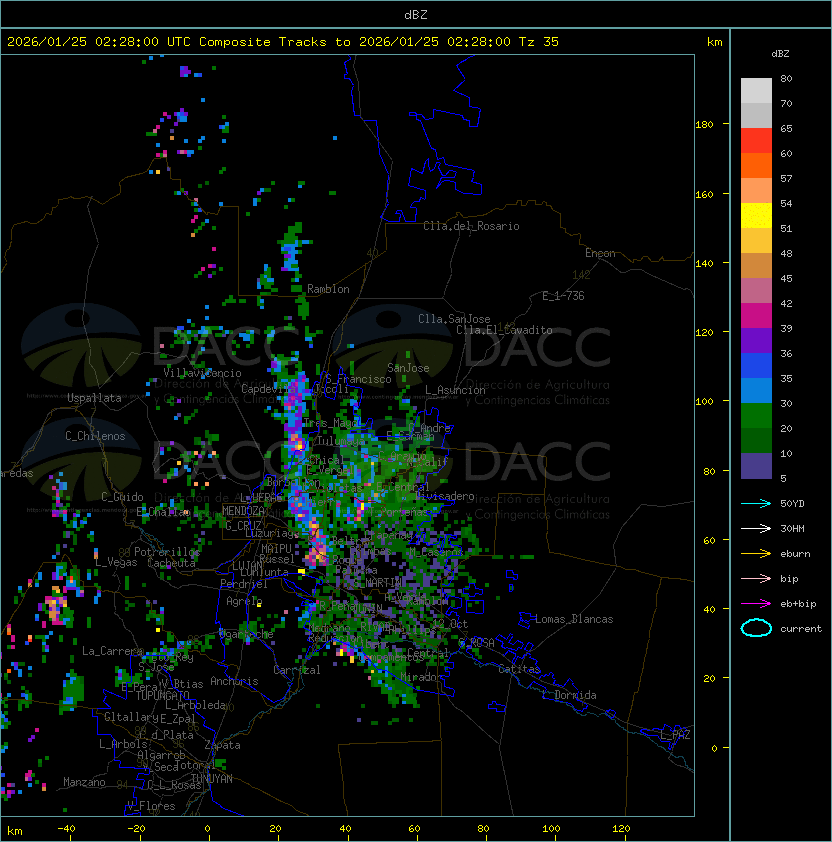Click the '50YD' legend label
This screenshot has width=832, height=842.
click(x=792, y=504)
